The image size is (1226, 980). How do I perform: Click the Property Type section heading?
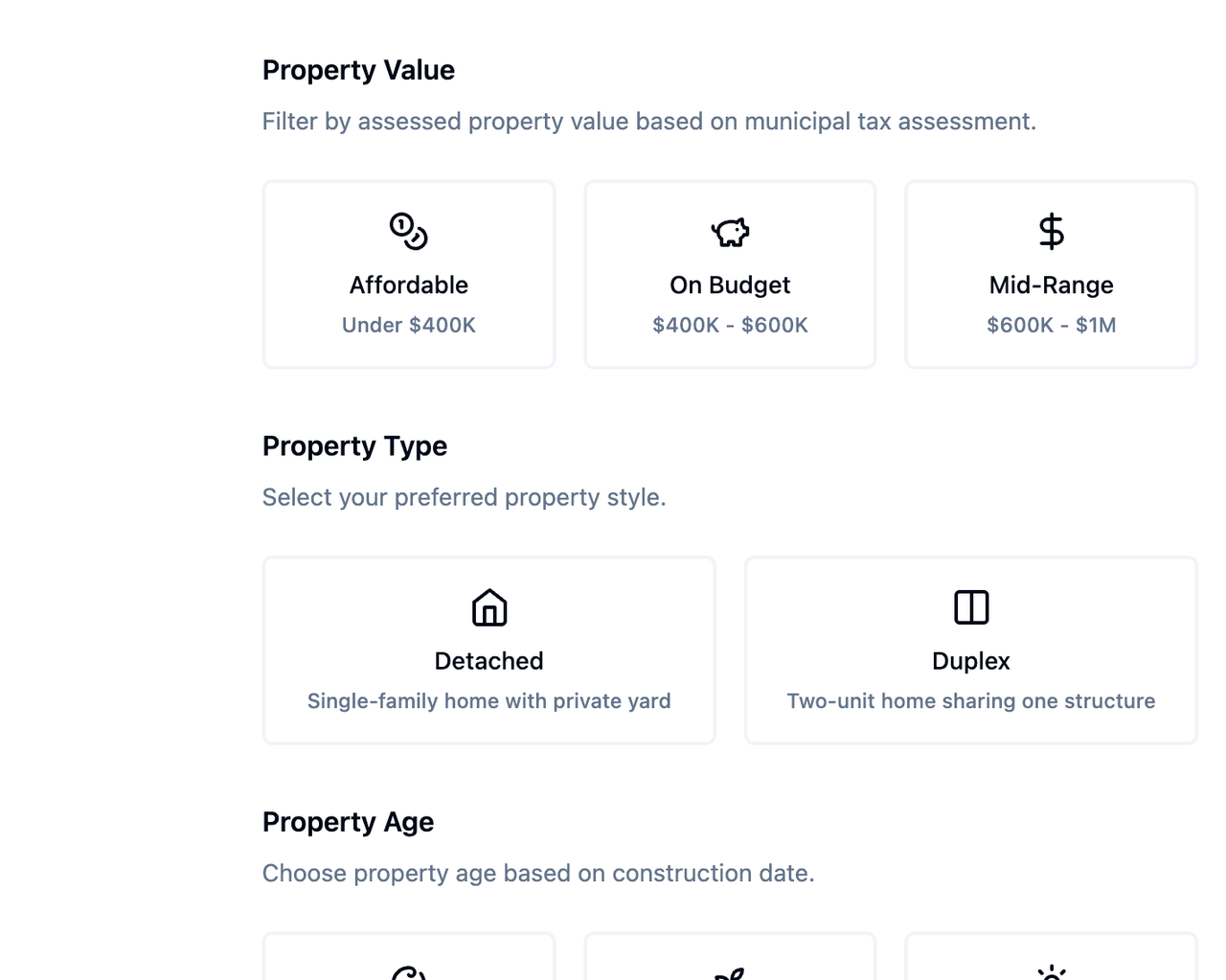354,445
